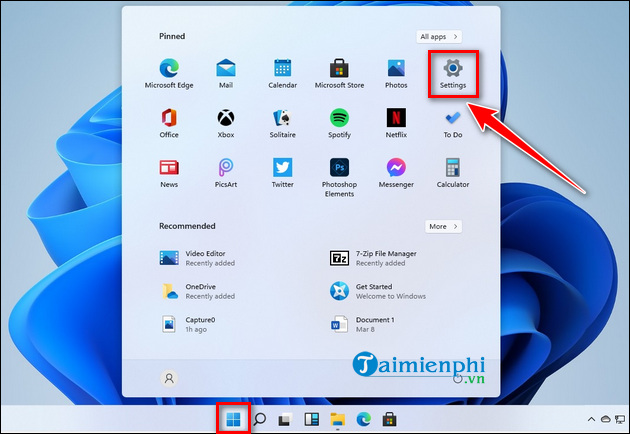Open the user account menu
Screen dimensions: 630x434
click(169, 378)
